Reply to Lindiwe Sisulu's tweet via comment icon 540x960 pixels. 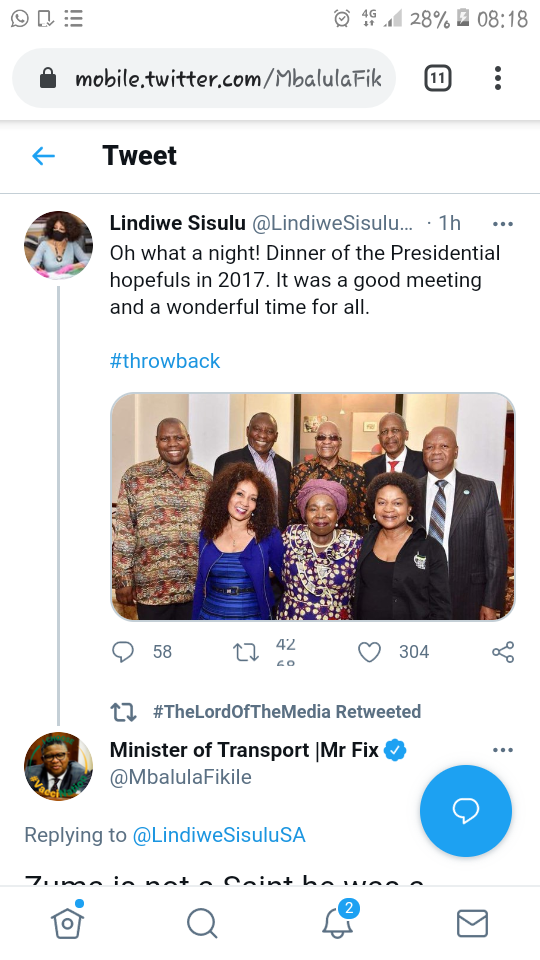click(123, 651)
